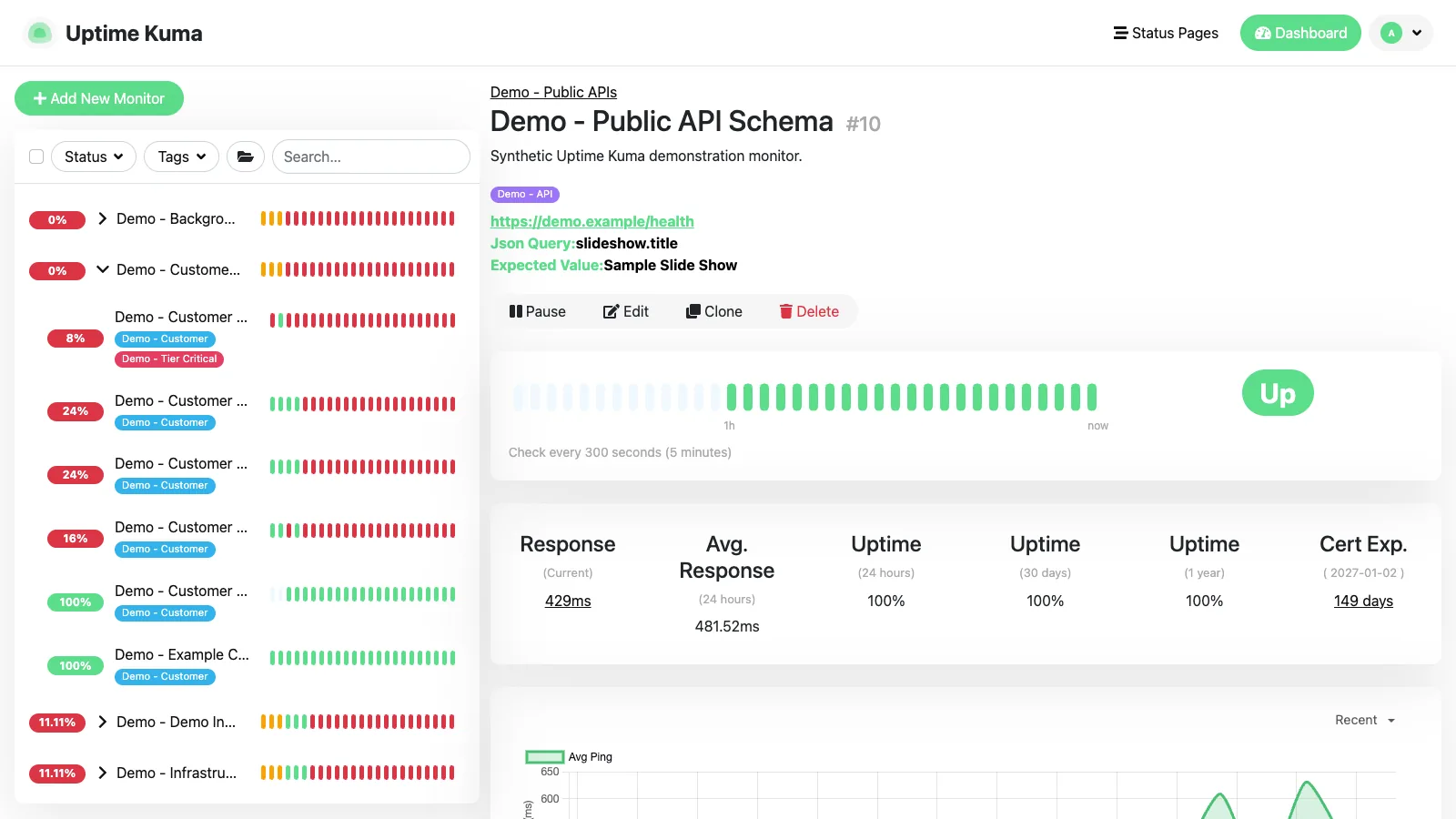The height and width of the screenshot is (819, 1456).
Task: Click the heartbeat bar of Demo - Example C...
Action: [x=362, y=658]
